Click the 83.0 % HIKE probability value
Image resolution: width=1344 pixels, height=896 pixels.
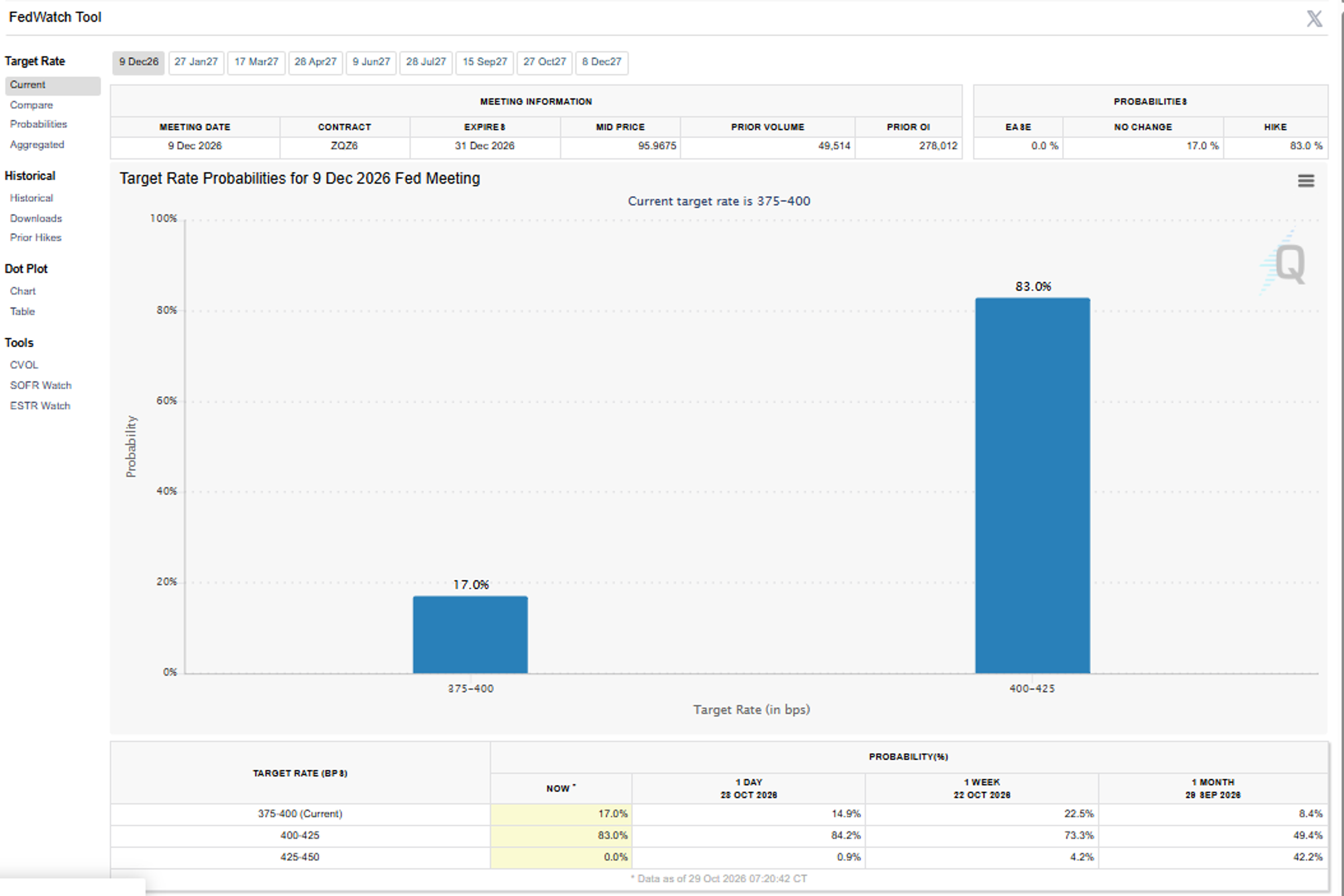1306,146
